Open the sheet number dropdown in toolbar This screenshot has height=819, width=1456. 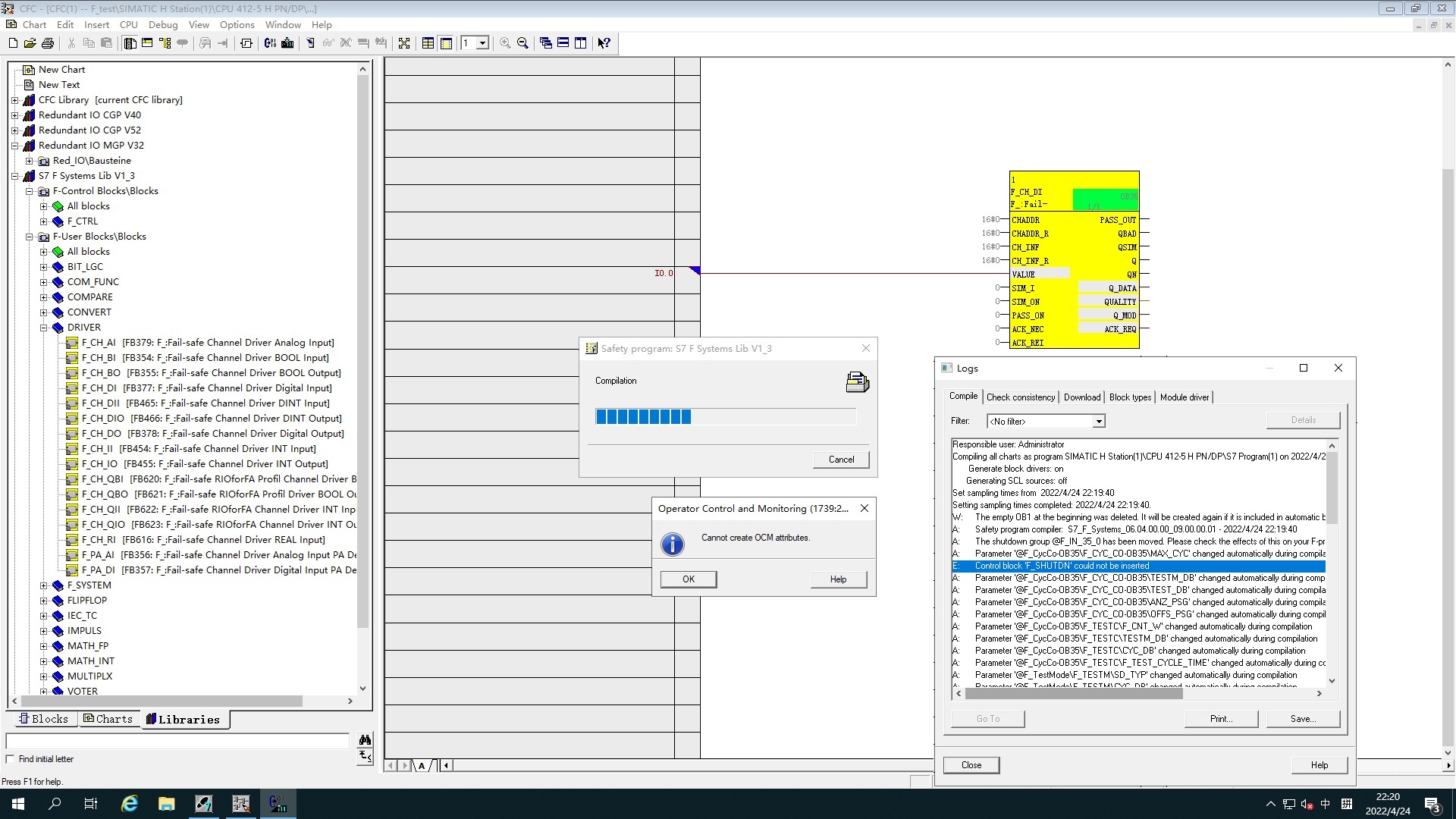[x=482, y=43]
